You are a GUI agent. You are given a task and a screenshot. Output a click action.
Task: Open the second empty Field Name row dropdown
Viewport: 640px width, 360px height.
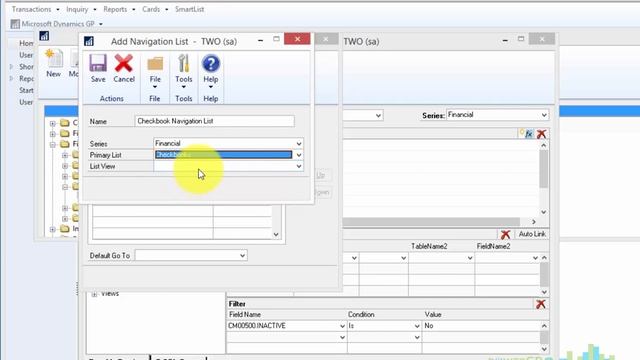342,337
